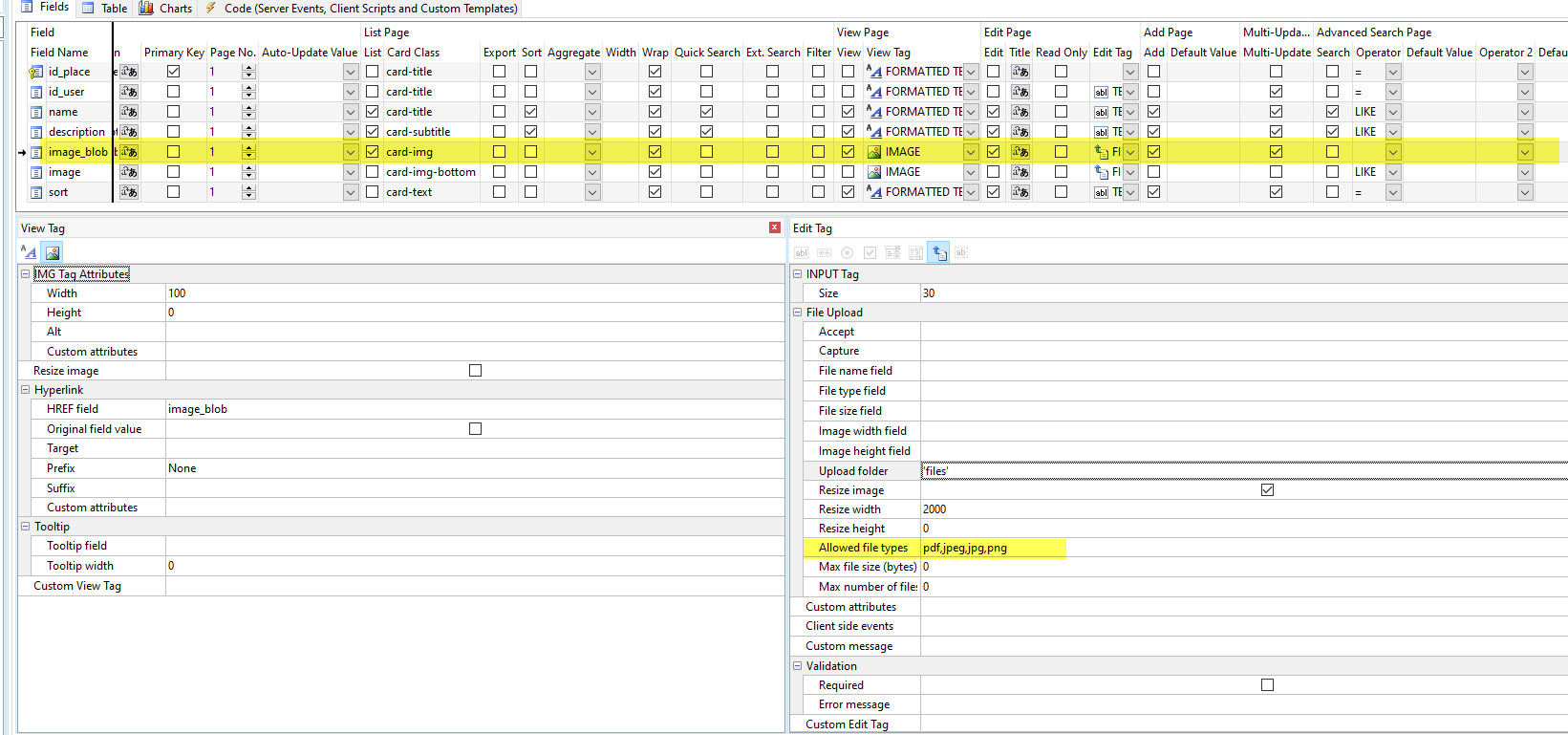
Task: Choose the Password edit tag icon
Action: (824, 252)
